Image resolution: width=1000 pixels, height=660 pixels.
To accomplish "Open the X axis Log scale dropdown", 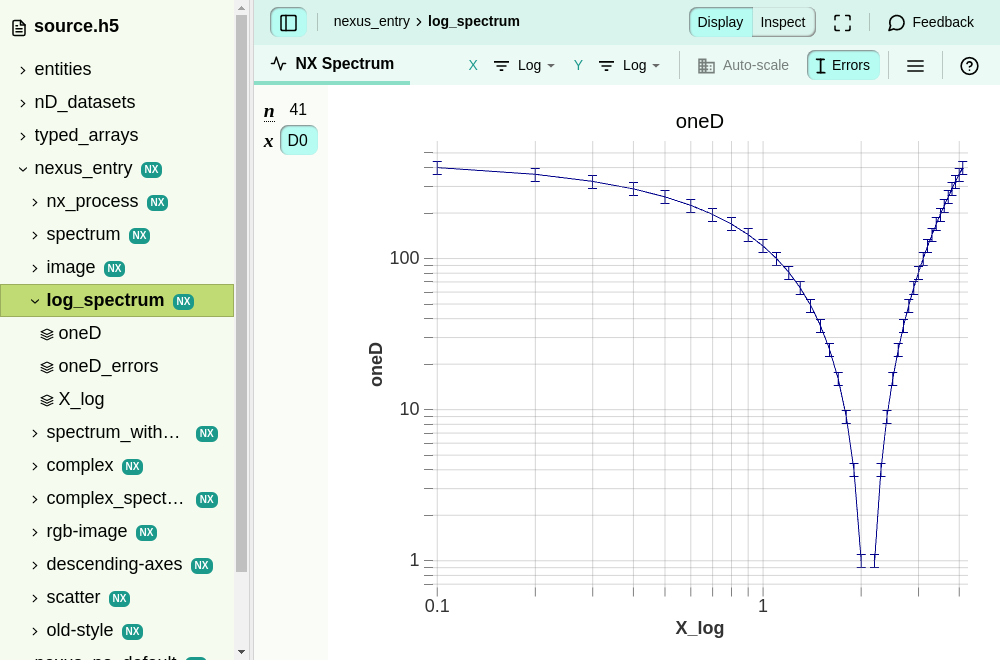I will [524, 65].
